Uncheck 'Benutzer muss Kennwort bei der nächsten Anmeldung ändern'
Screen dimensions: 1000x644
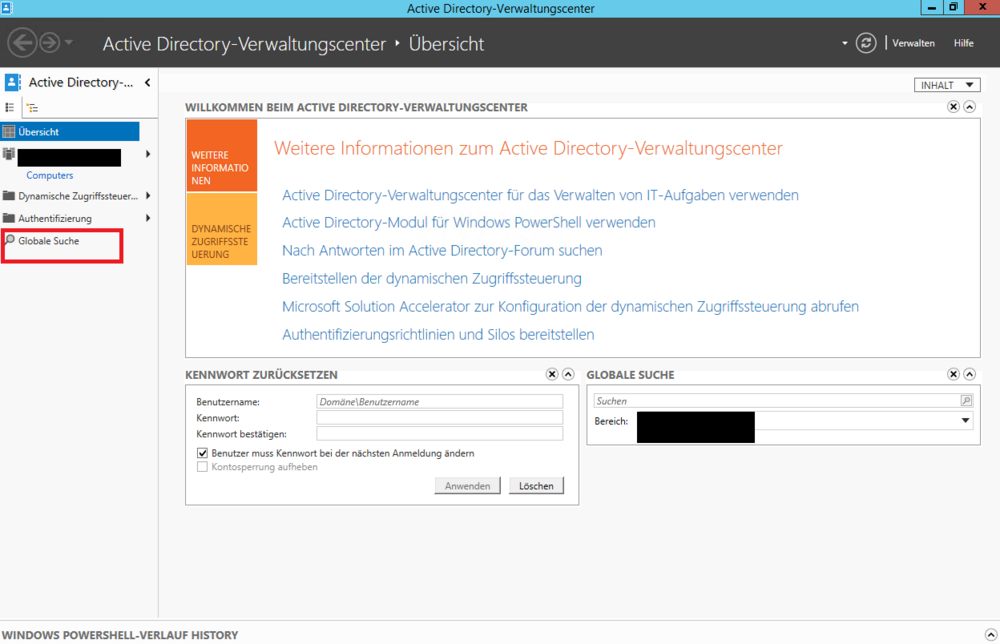coord(203,453)
